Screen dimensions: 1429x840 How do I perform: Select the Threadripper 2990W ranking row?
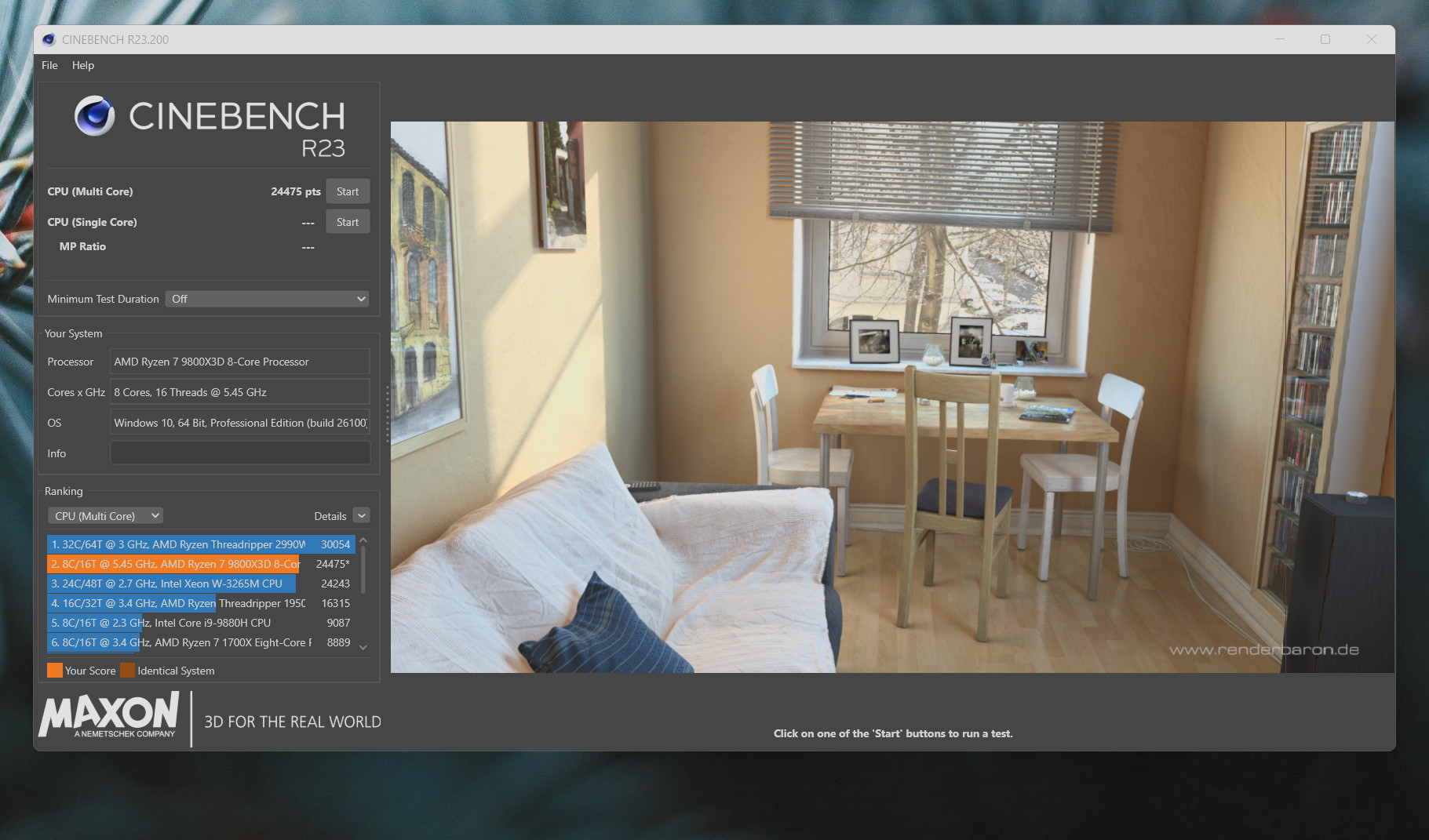tap(201, 544)
